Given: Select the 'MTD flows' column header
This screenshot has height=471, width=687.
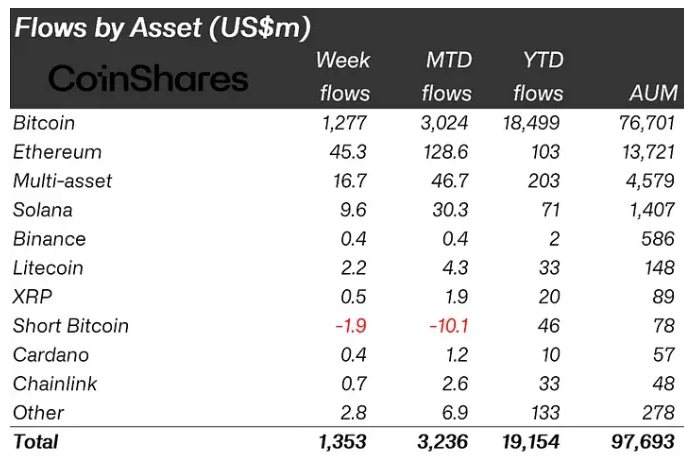Looking at the screenshot, I should 446,76.
